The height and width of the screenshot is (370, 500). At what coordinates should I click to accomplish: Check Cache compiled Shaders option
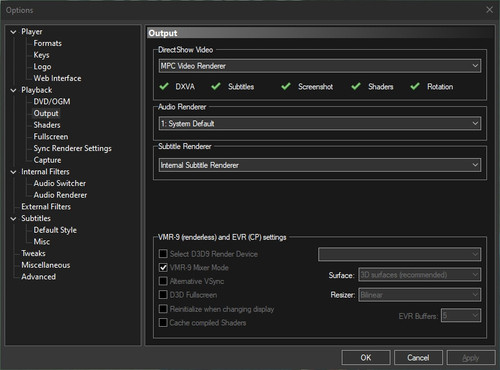point(163,322)
